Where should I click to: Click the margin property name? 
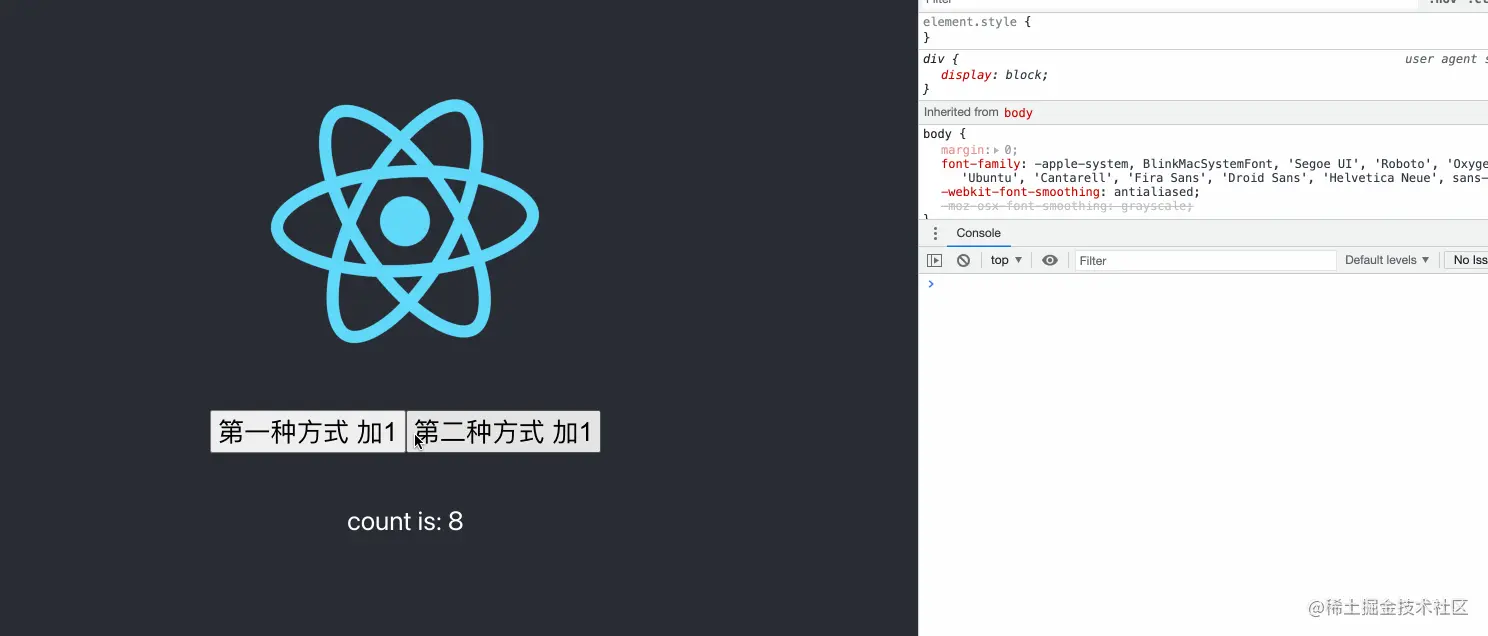(x=964, y=150)
